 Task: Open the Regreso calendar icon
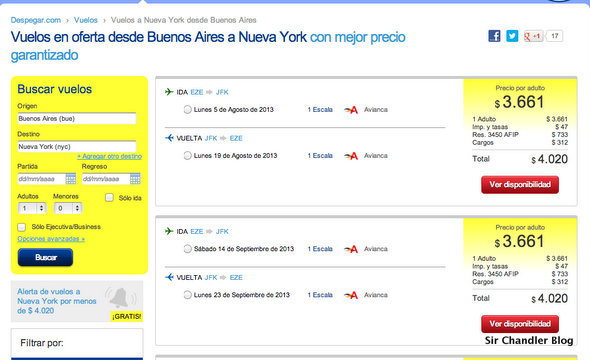135,179
